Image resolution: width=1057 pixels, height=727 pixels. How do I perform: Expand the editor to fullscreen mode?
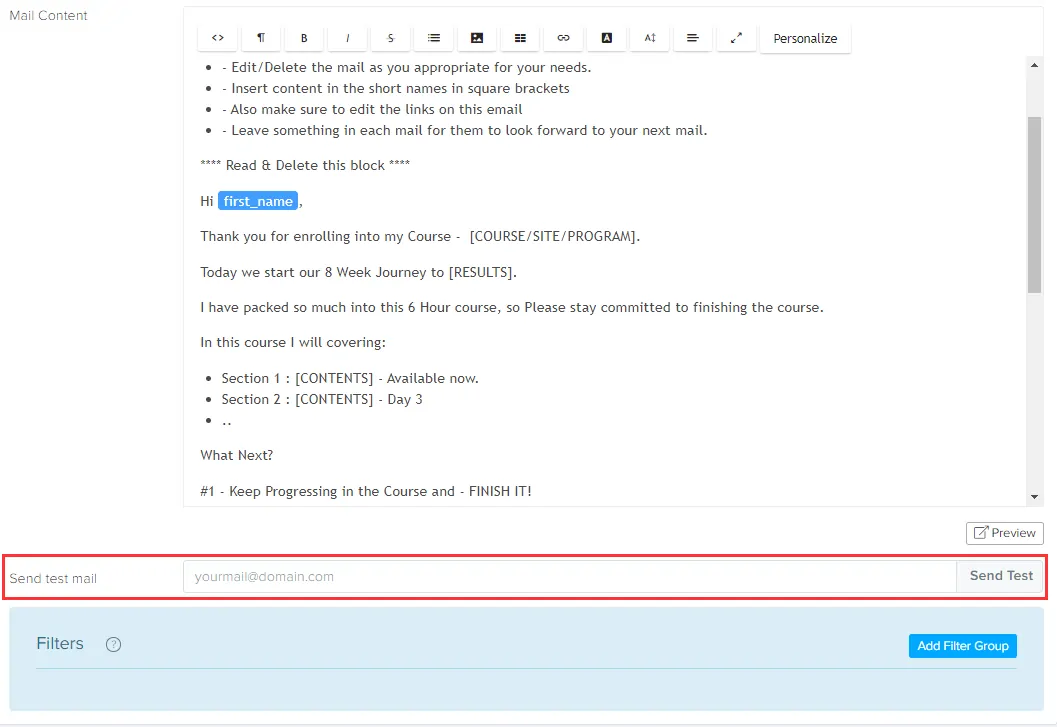736,38
